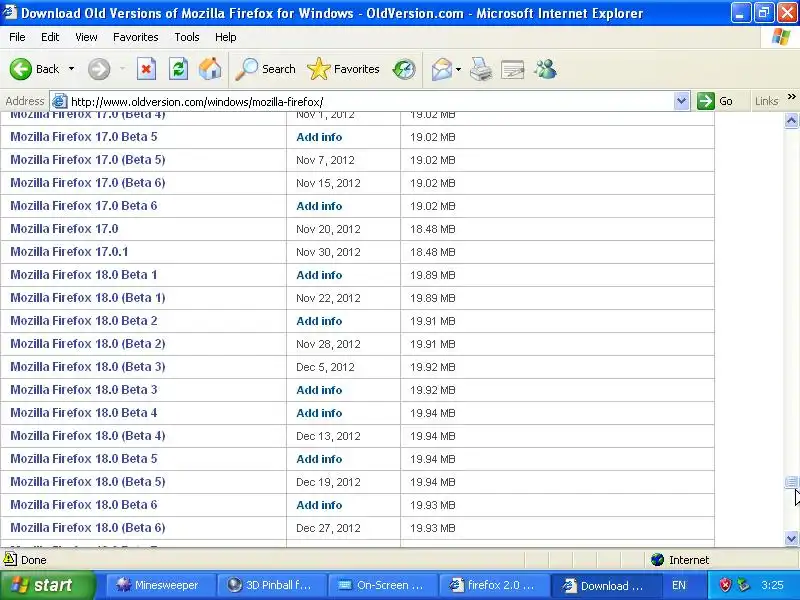The width and height of the screenshot is (800, 600).
Task: Click the Refresh page icon
Action: pyautogui.click(x=178, y=69)
